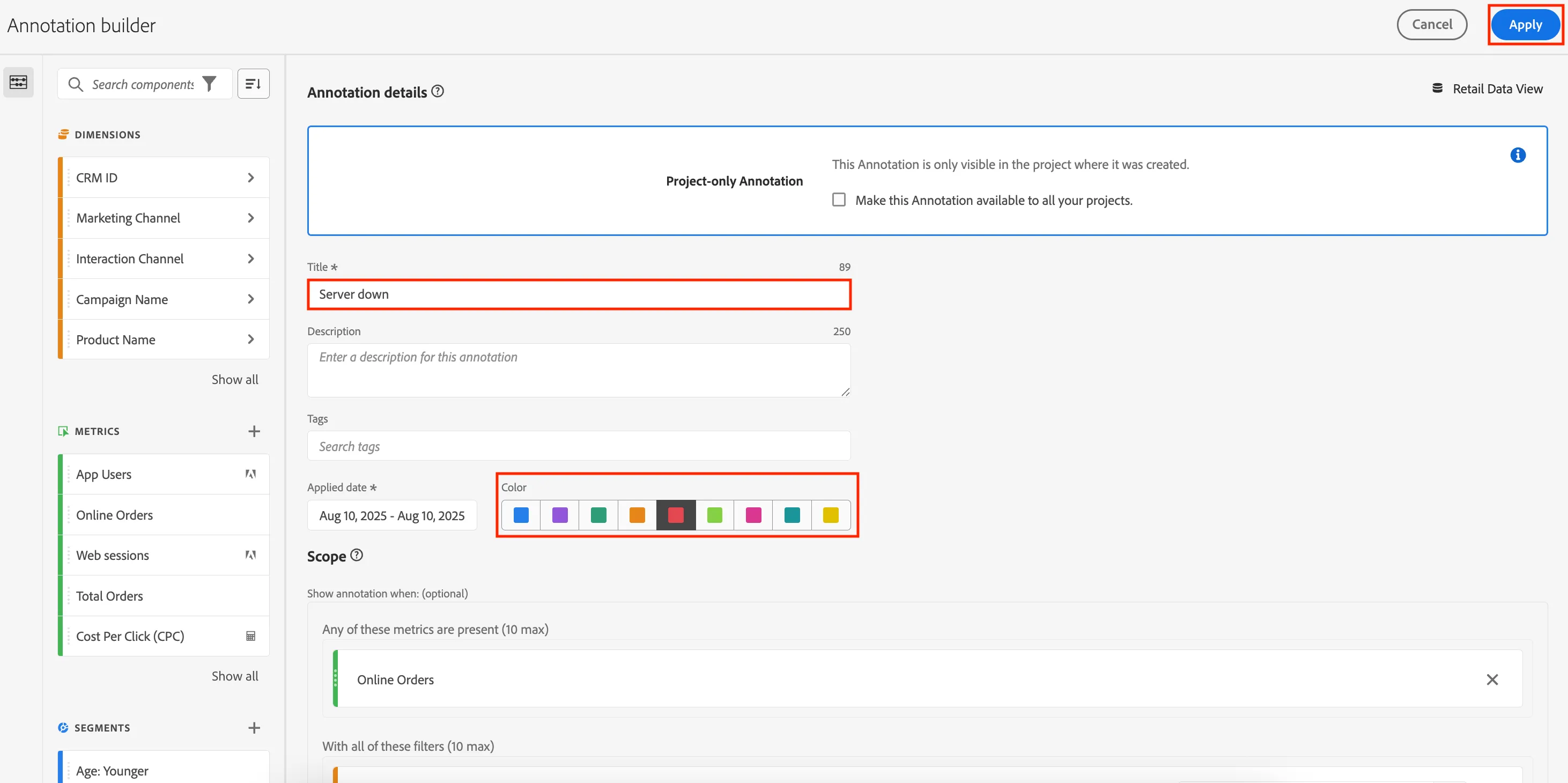1568x783 pixels.
Task: Click the search magnifier icon in components
Action: point(76,84)
